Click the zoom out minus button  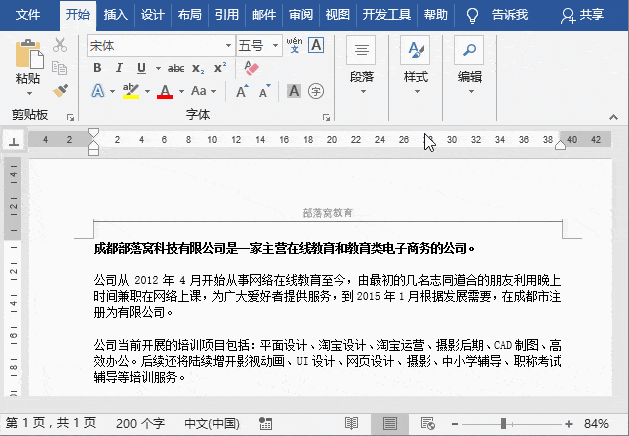[x=455, y=424]
